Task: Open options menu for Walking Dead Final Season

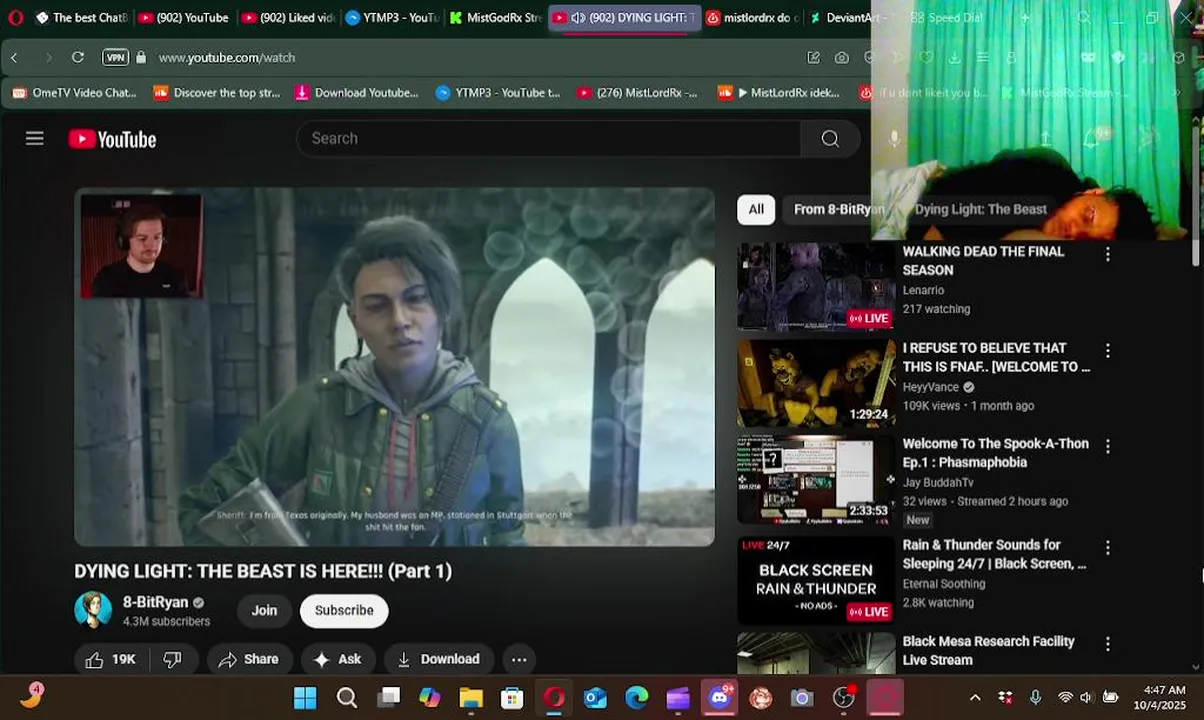Action: click(x=1107, y=255)
